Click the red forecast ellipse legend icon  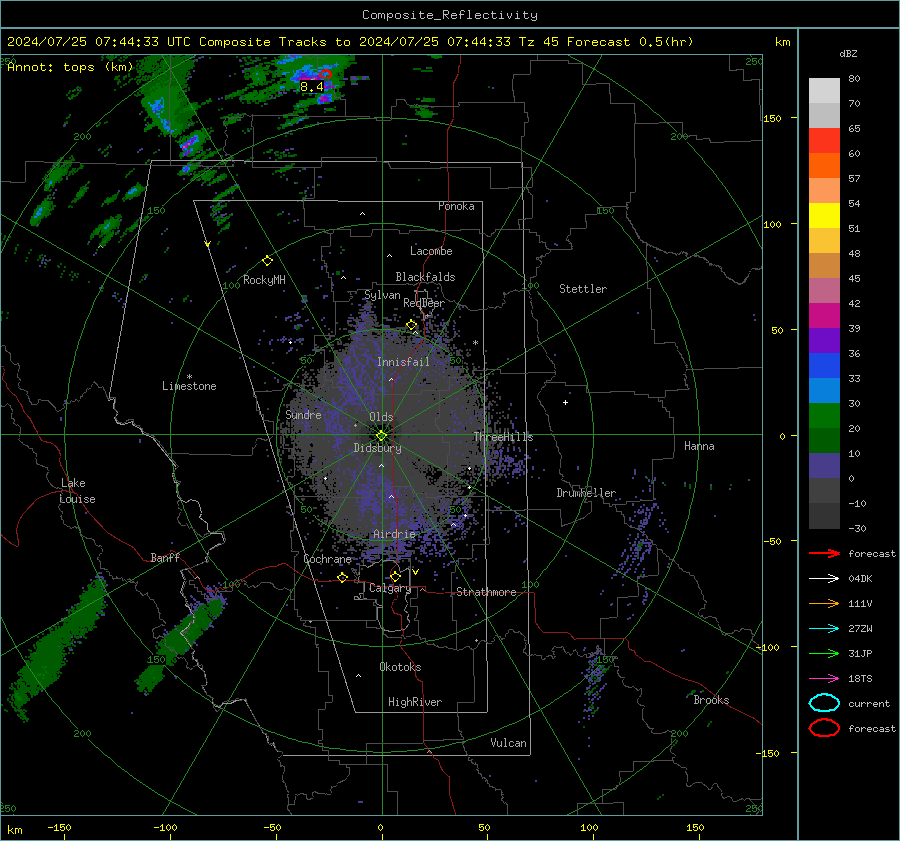824,728
